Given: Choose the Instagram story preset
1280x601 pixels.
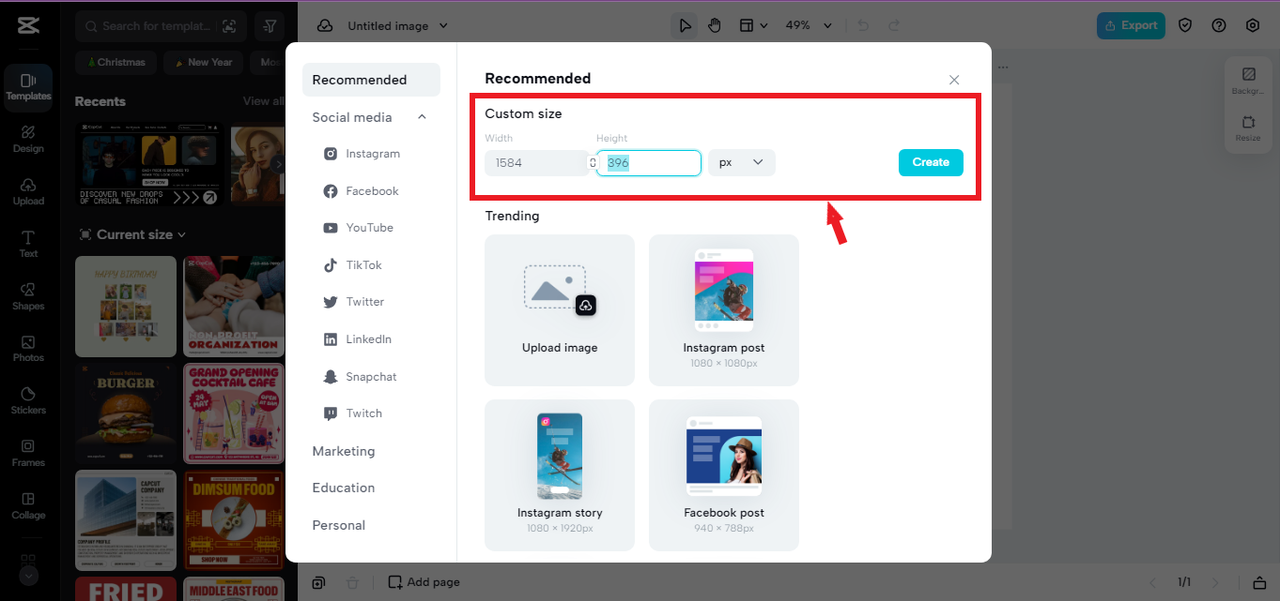Looking at the screenshot, I should [560, 475].
